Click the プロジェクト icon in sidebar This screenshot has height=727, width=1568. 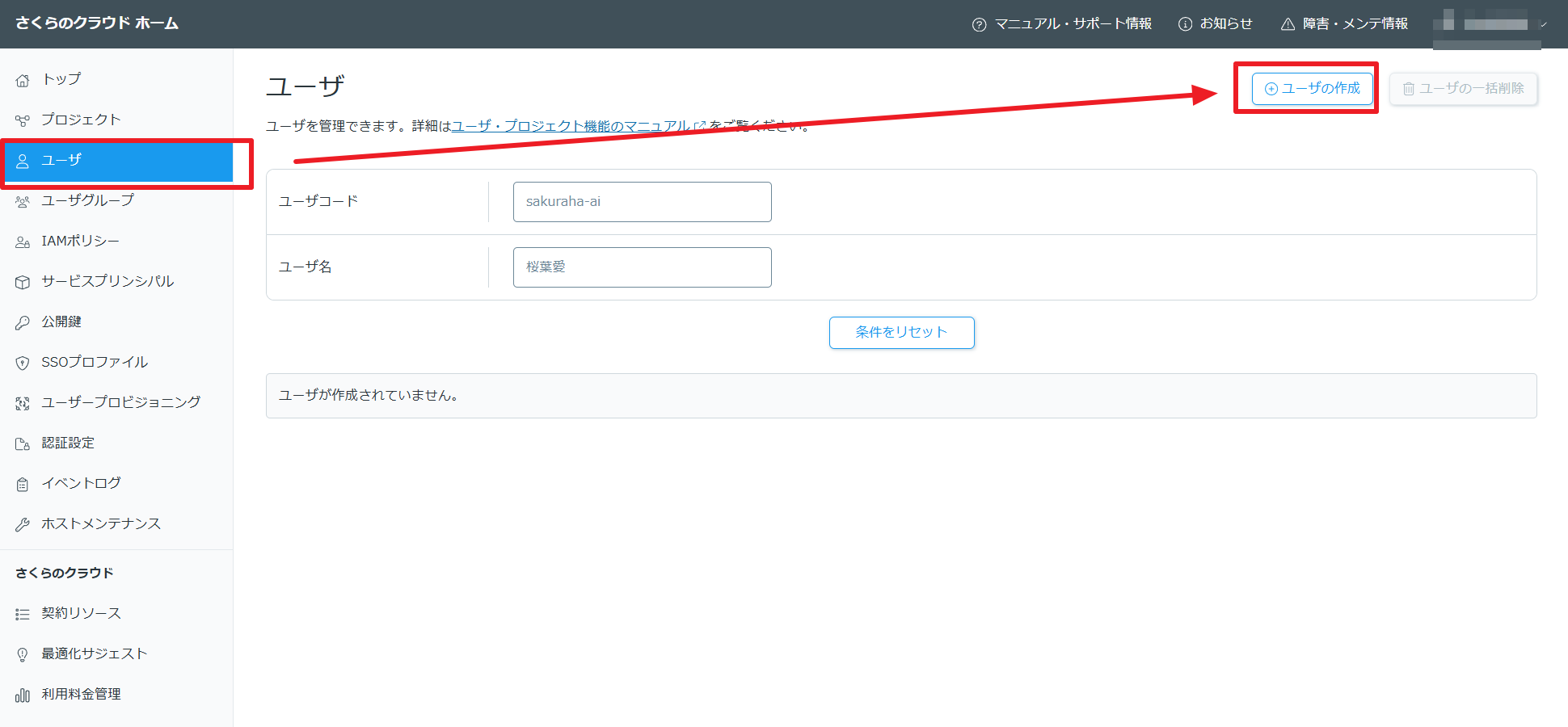23,120
